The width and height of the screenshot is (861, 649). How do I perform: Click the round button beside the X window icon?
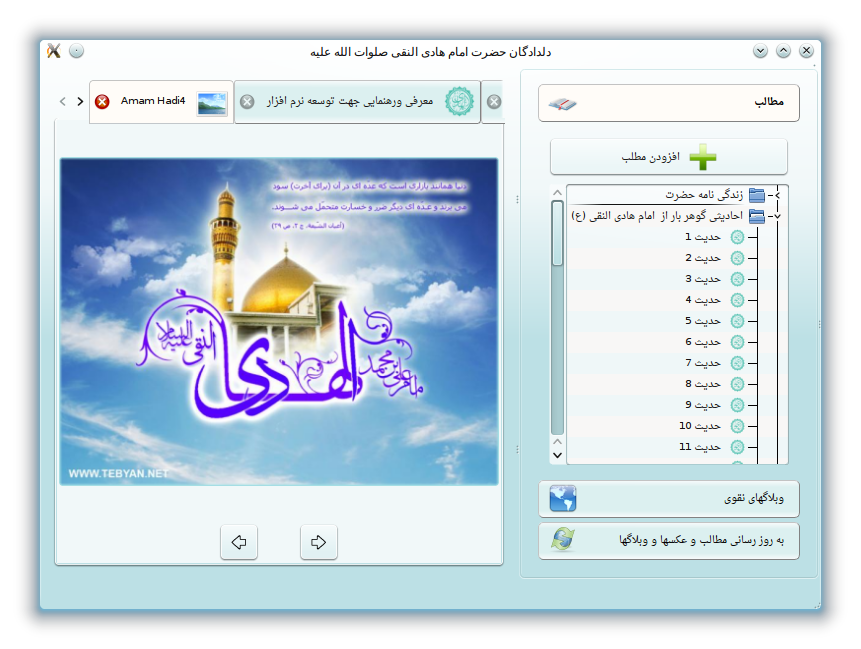click(76, 51)
